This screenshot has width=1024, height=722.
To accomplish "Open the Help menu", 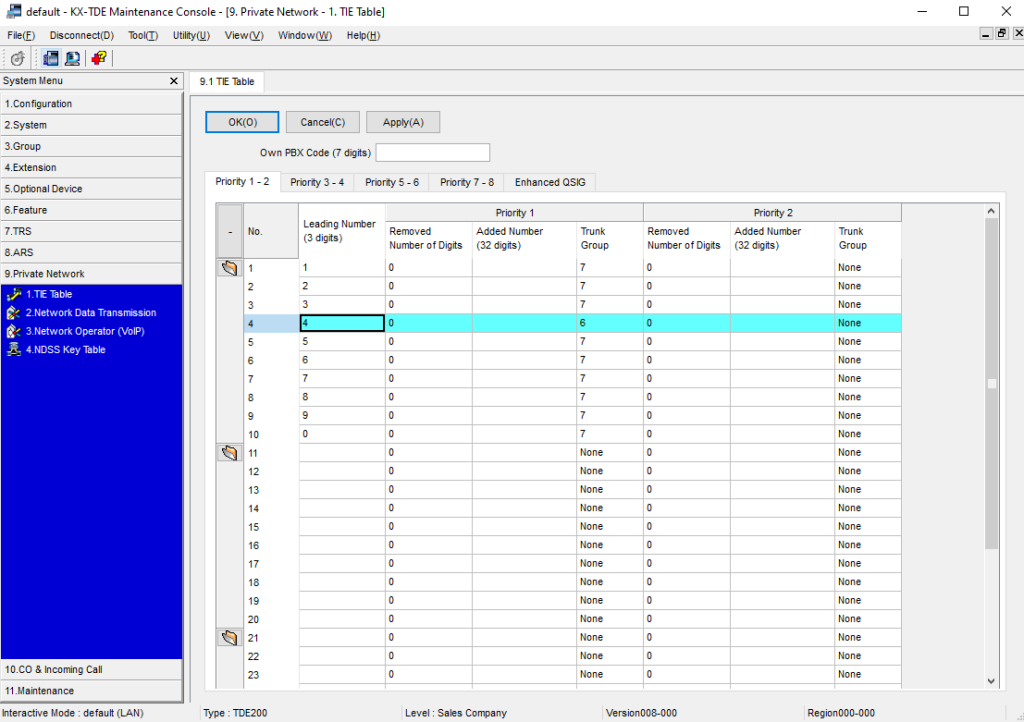I will [x=363, y=35].
